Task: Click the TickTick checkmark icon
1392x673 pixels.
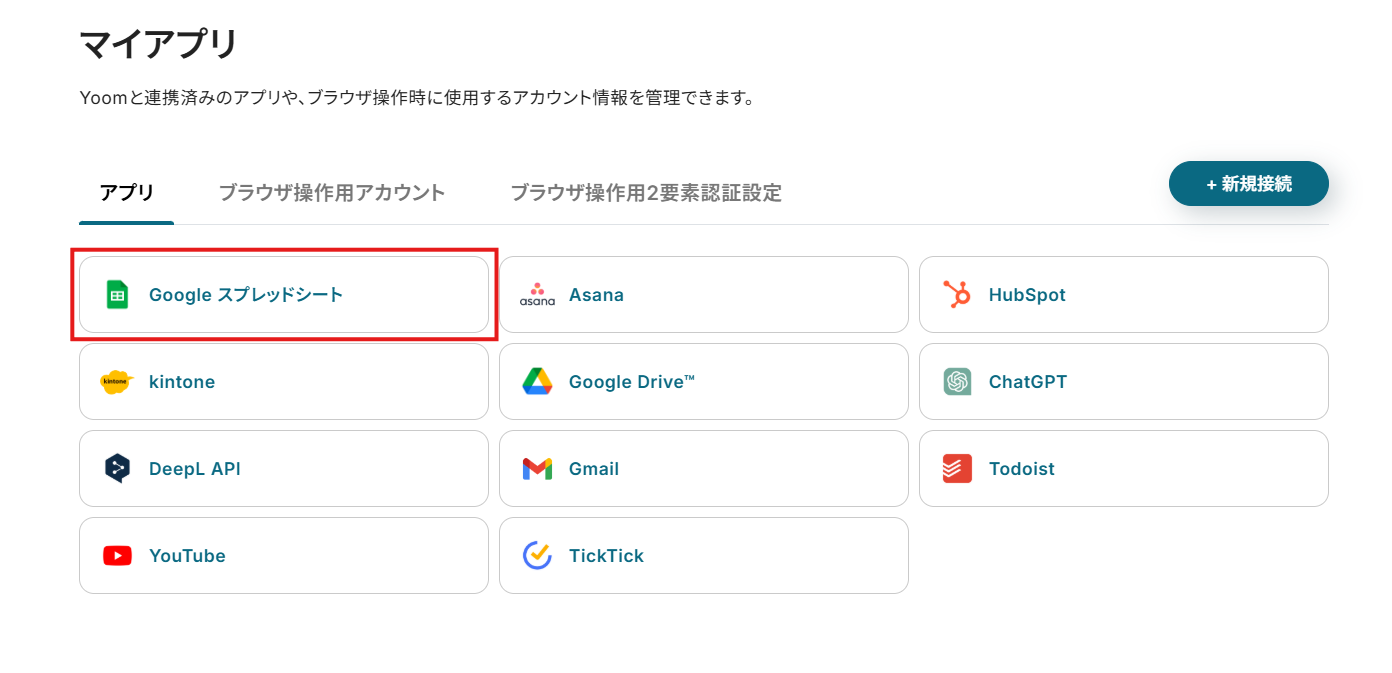Action: [x=537, y=556]
